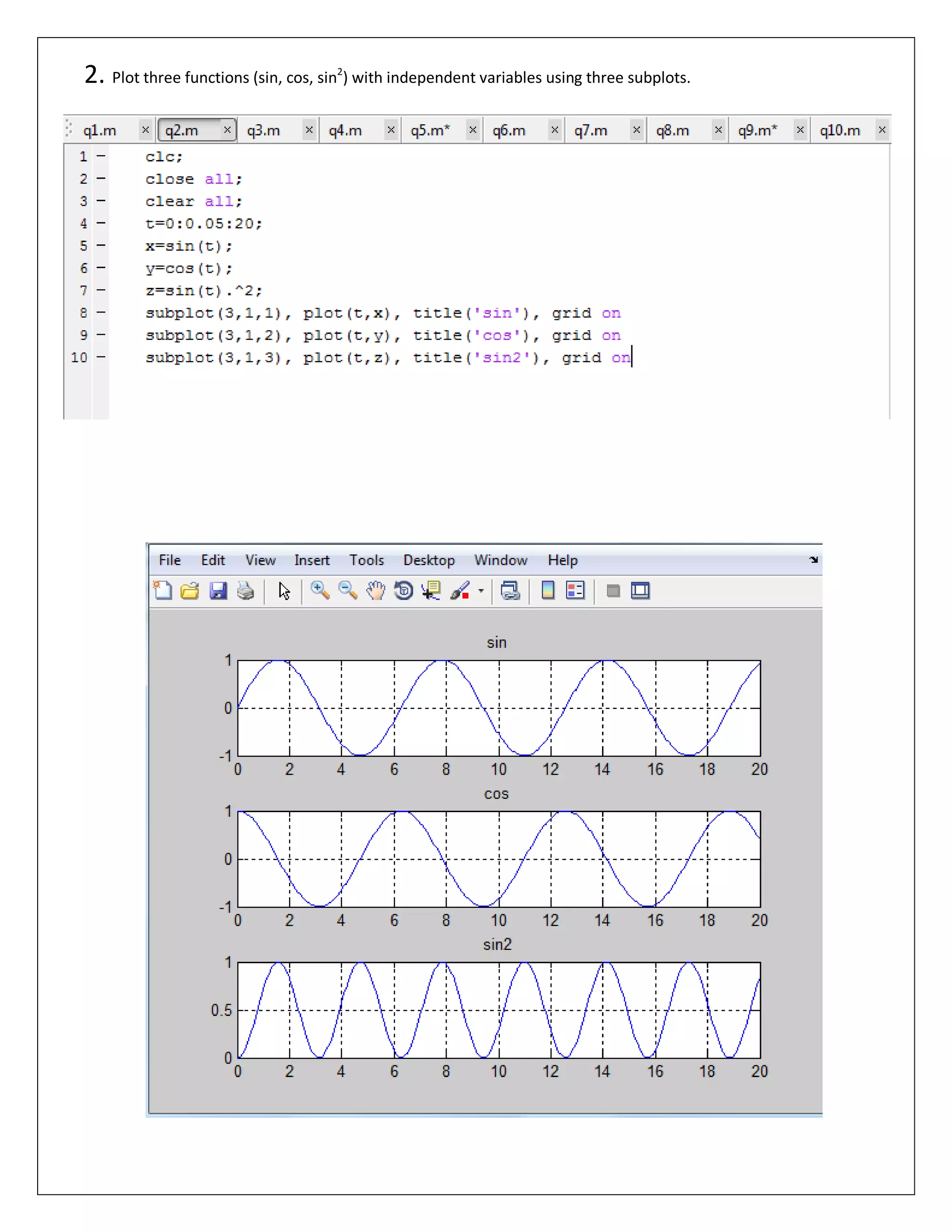Click the Link Plot icon

510,590
